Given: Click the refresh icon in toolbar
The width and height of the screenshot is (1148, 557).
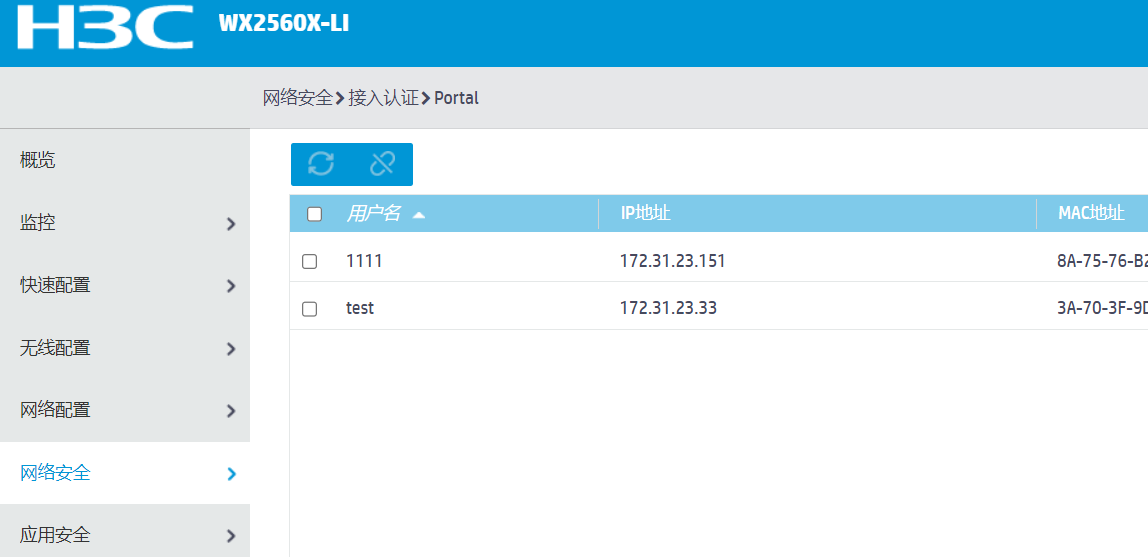Looking at the screenshot, I should pyautogui.click(x=321, y=164).
